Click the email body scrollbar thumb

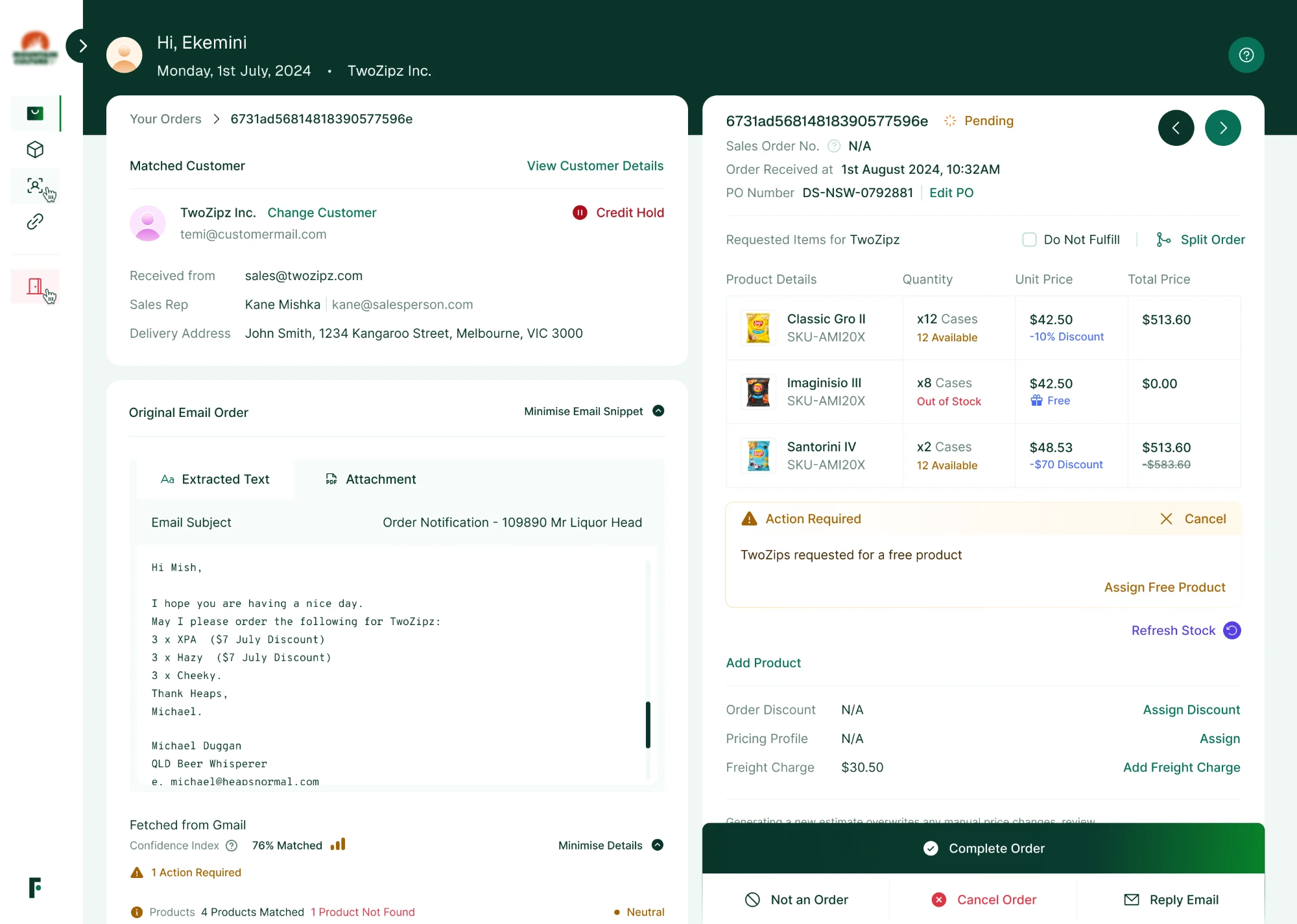click(648, 725)
